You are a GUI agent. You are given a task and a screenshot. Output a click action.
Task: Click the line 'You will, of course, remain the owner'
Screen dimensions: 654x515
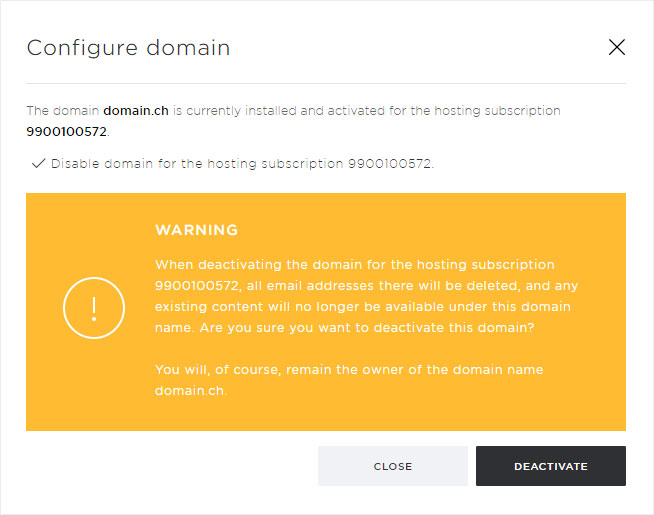point(349,369)
